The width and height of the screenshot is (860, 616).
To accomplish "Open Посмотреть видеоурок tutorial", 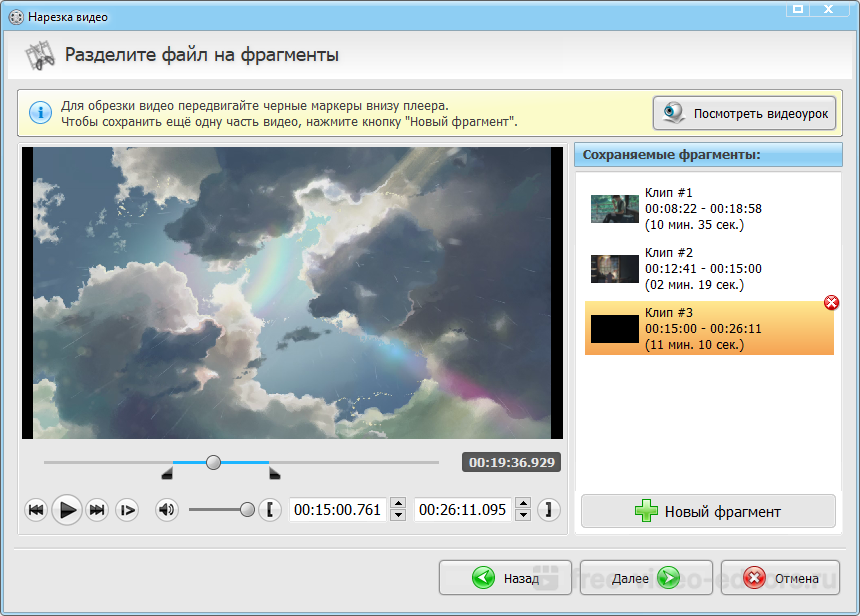I will (x=745, y=113).
